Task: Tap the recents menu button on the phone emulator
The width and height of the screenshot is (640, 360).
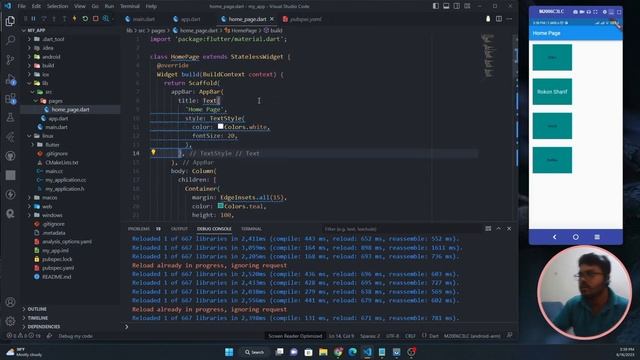Action: (597, 237)
